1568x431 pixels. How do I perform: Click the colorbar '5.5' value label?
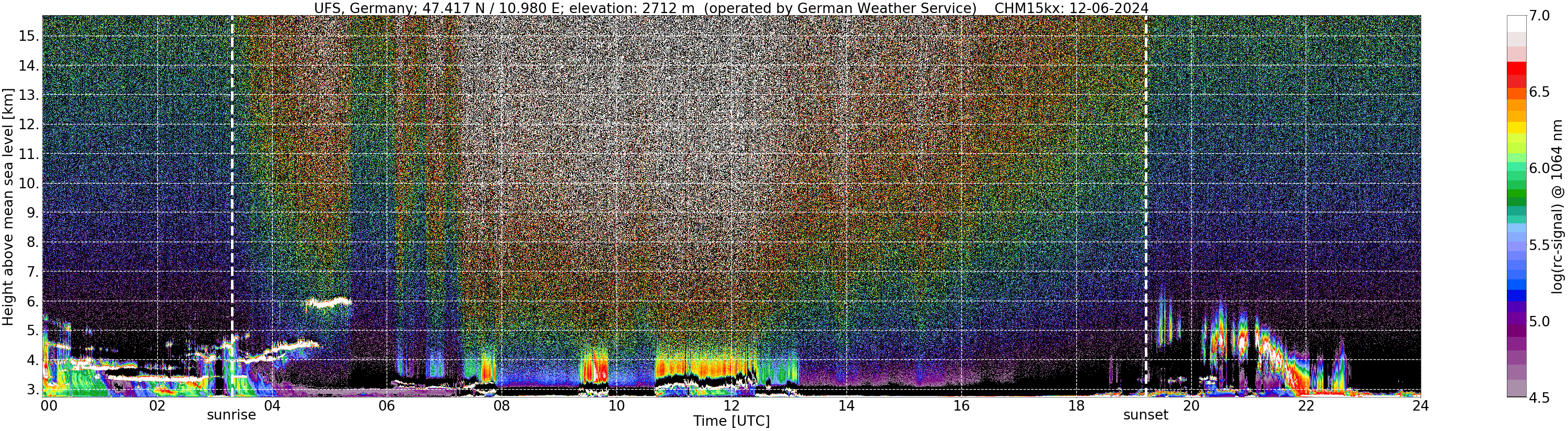[1539, 244]
